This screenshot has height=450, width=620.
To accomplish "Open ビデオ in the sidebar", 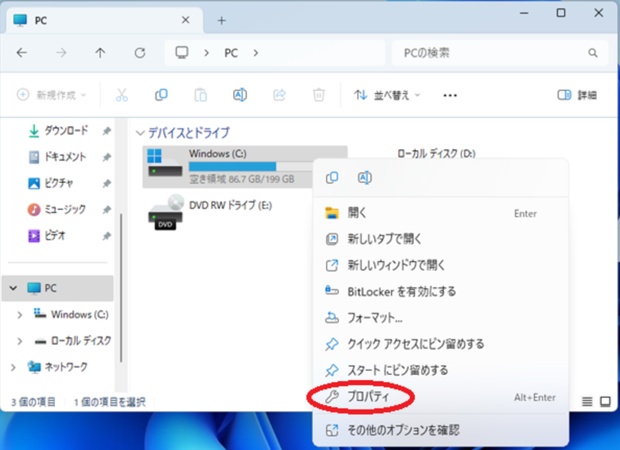I will tap(47, 236).
